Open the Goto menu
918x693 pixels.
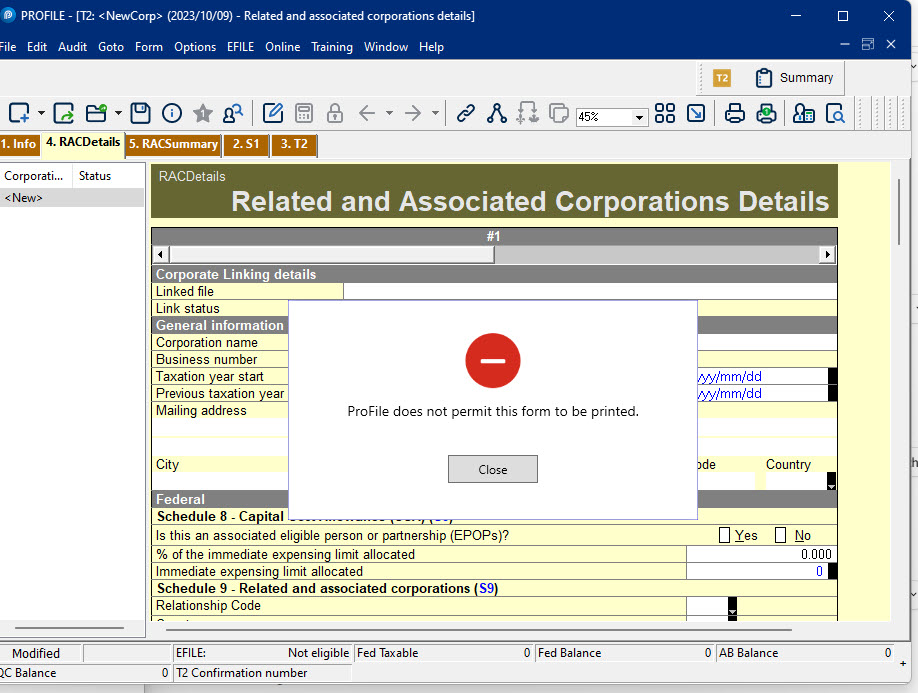(111, 47)
